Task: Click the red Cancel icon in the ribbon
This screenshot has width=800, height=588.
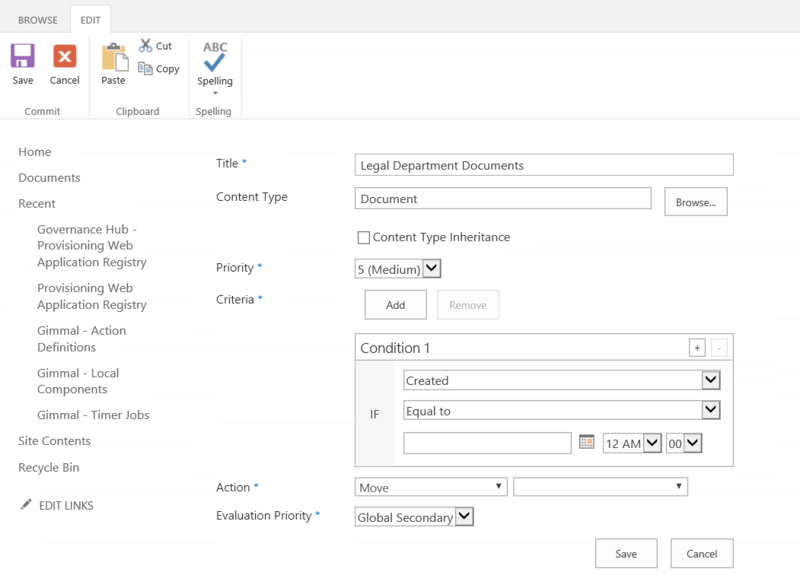Action: click(x=65, y=57)
